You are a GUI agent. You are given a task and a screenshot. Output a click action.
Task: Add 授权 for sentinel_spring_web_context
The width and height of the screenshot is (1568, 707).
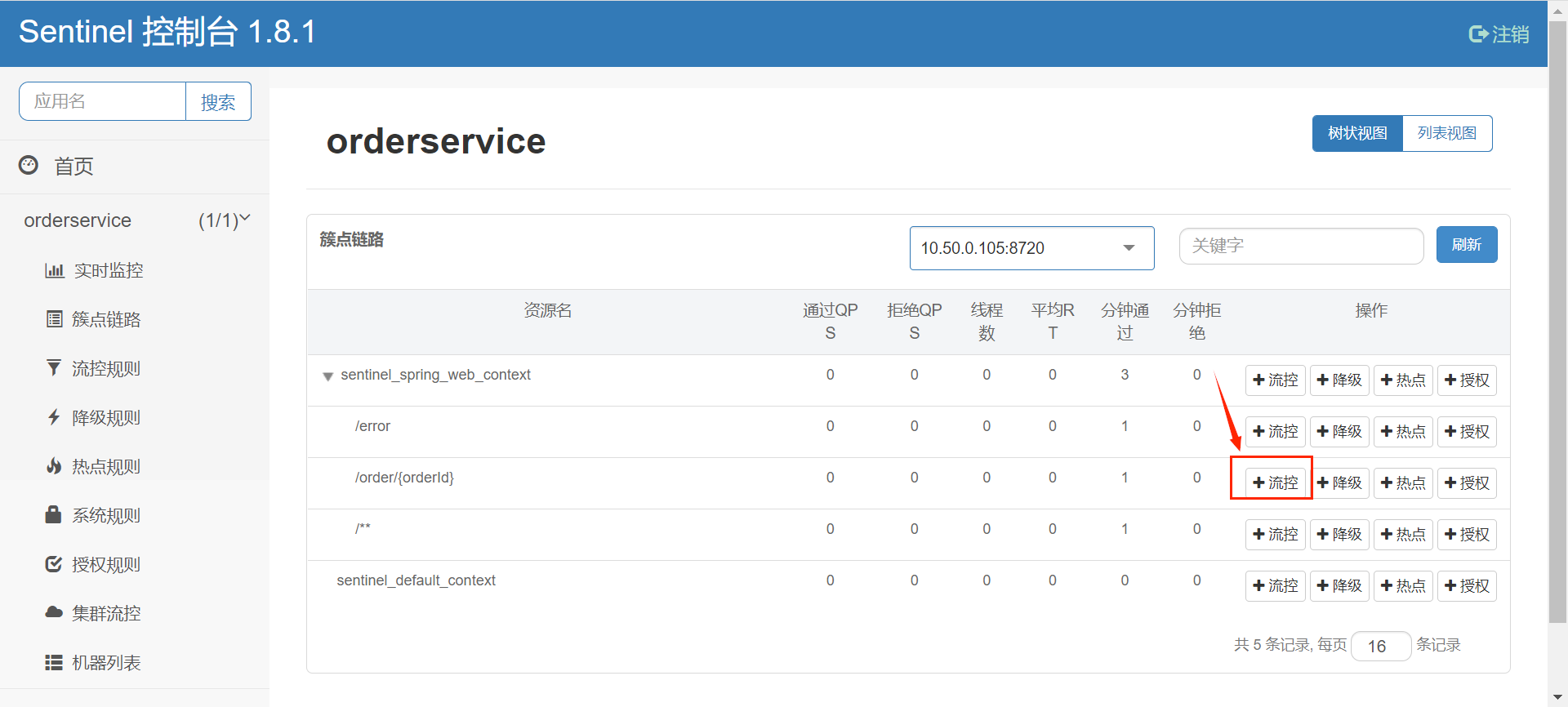point(1467,380)
